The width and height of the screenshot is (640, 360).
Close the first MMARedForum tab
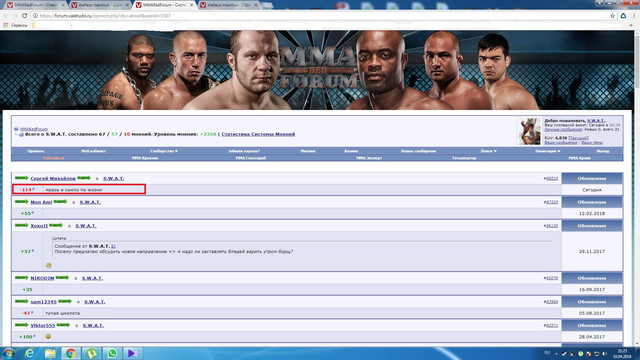63,5
